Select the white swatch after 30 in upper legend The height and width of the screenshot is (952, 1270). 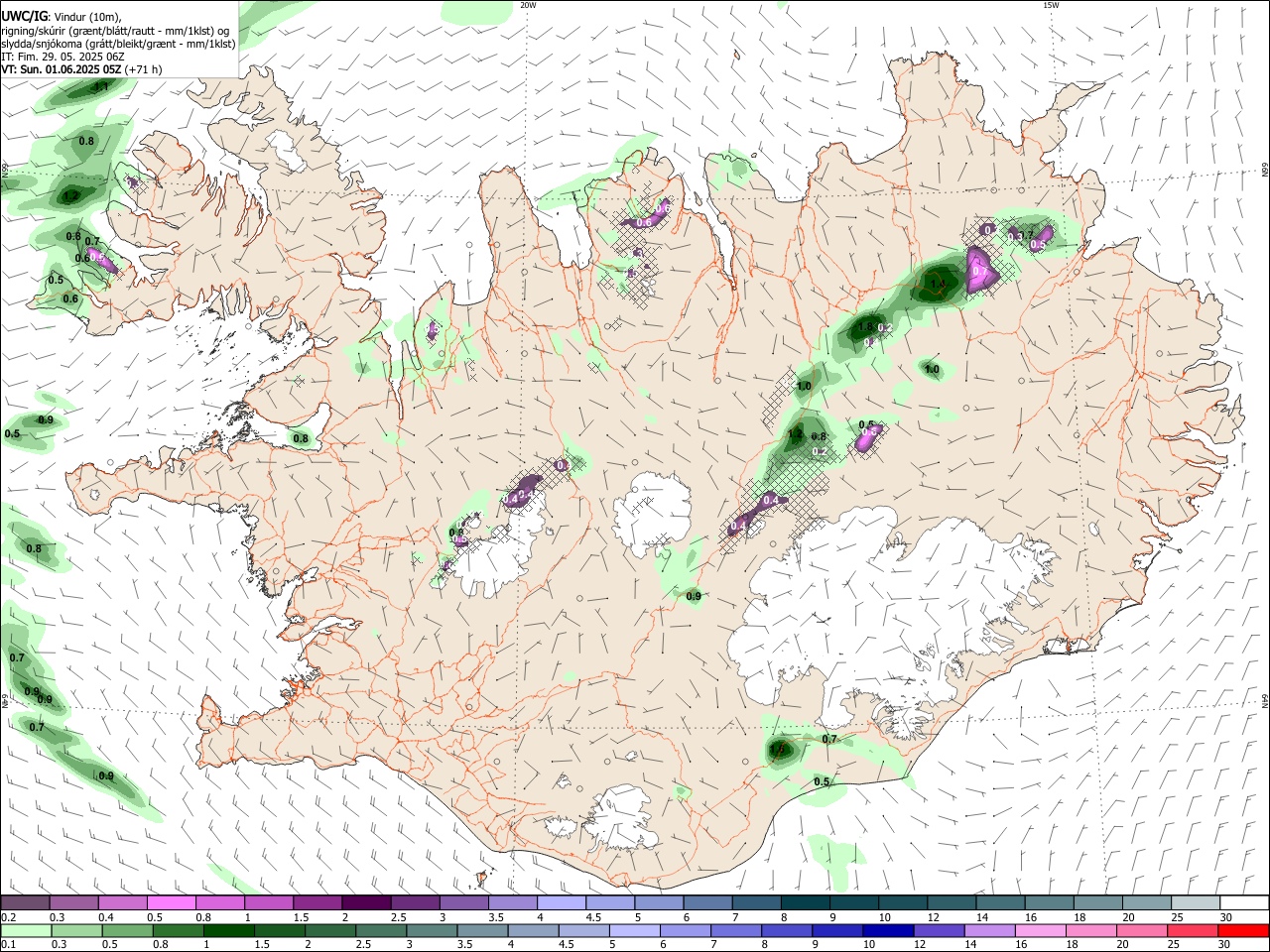tap(1244, 903)
